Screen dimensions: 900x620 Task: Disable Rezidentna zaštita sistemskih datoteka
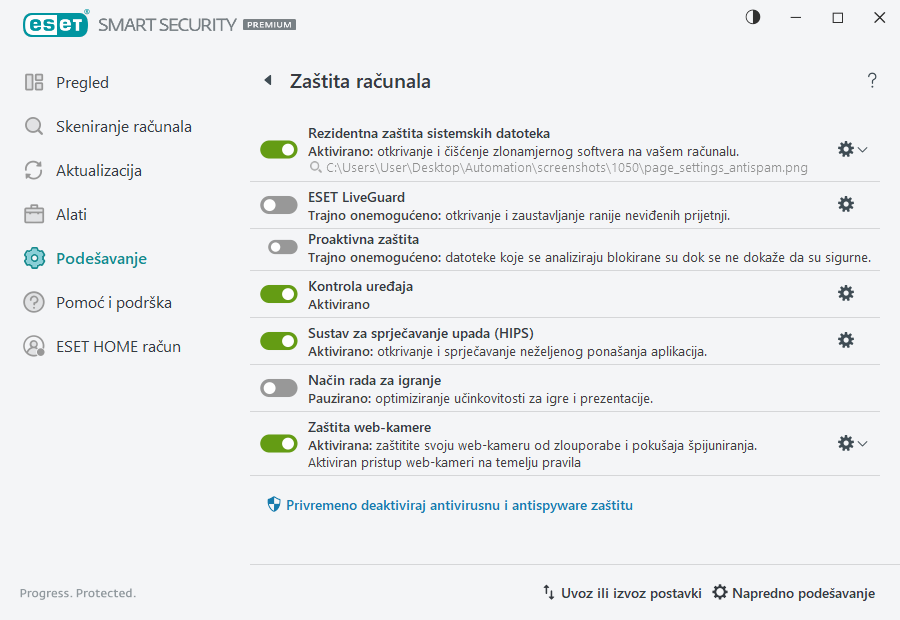coord(278,148)
